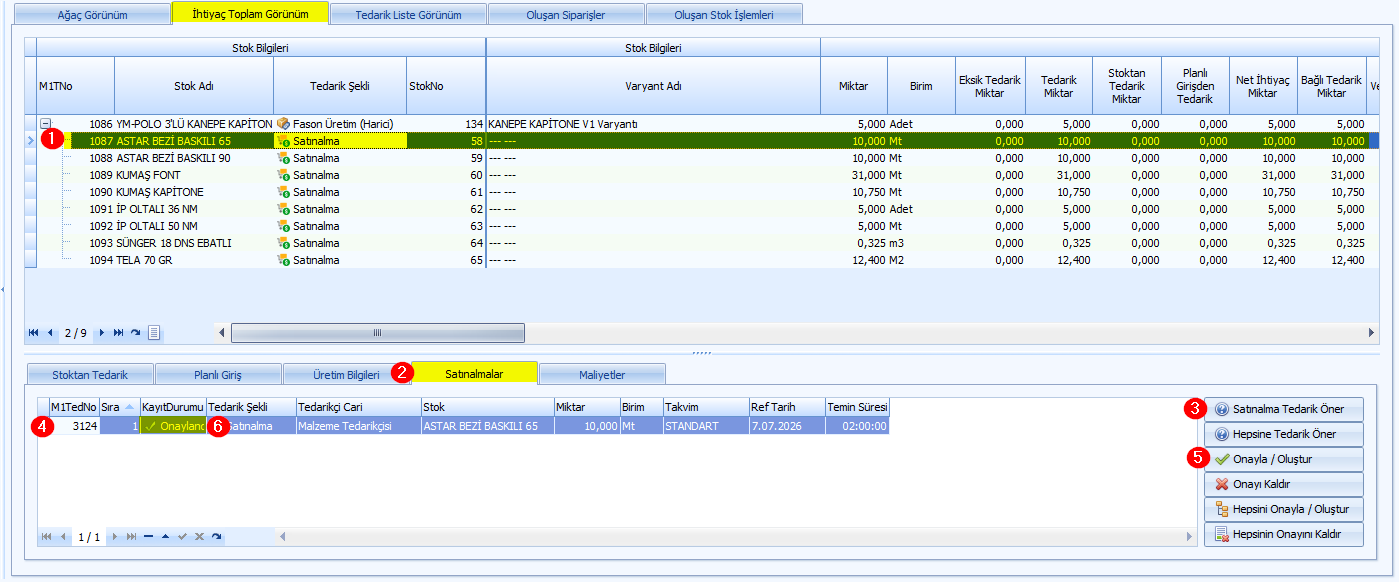Image resolution: width=1399 pixels, height=582 pixels.
Task: Click Hepsine Tedarik Öner button
Action: (1284, 434)
